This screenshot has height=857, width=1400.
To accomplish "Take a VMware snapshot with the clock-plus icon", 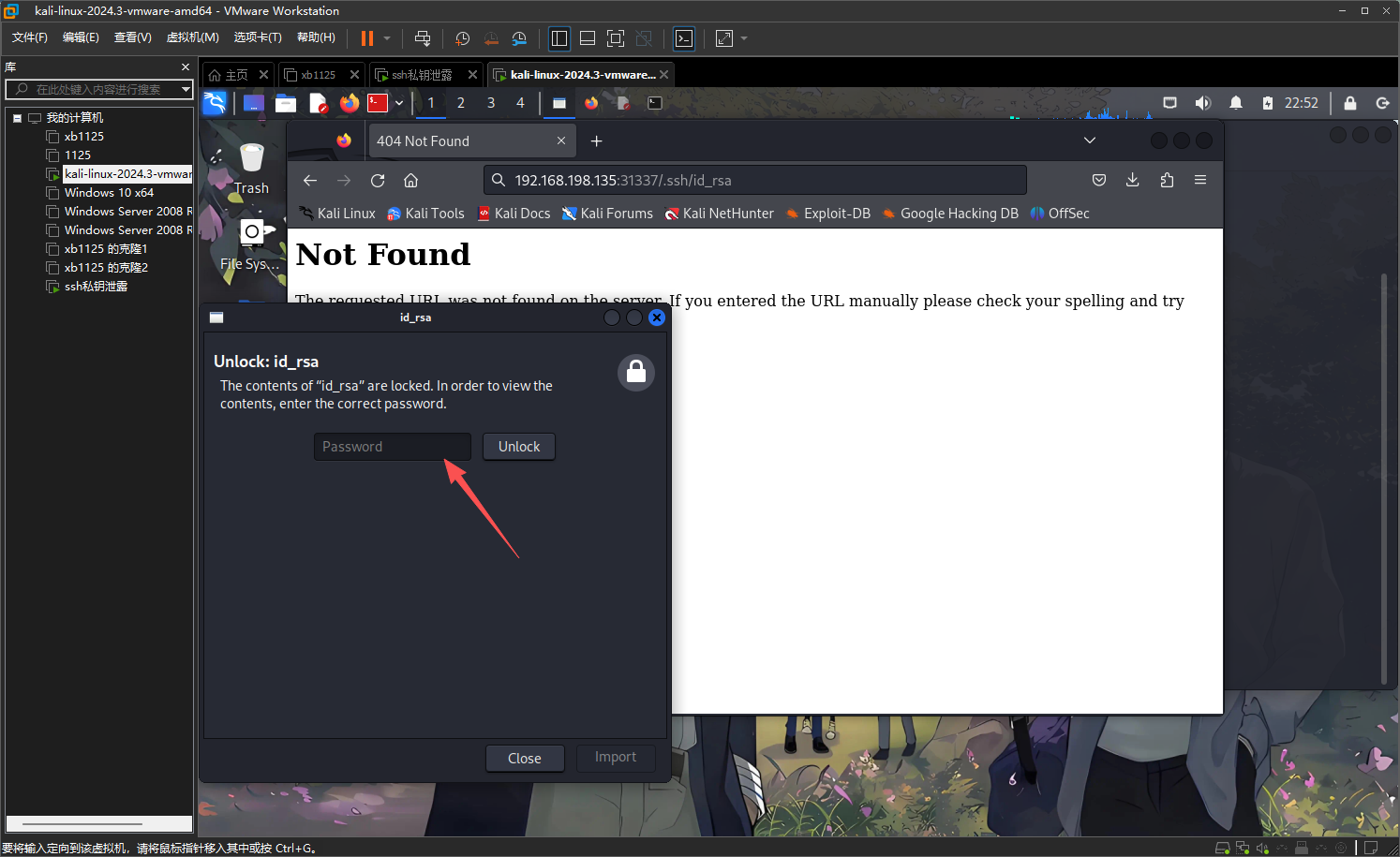I will (462, 38).
